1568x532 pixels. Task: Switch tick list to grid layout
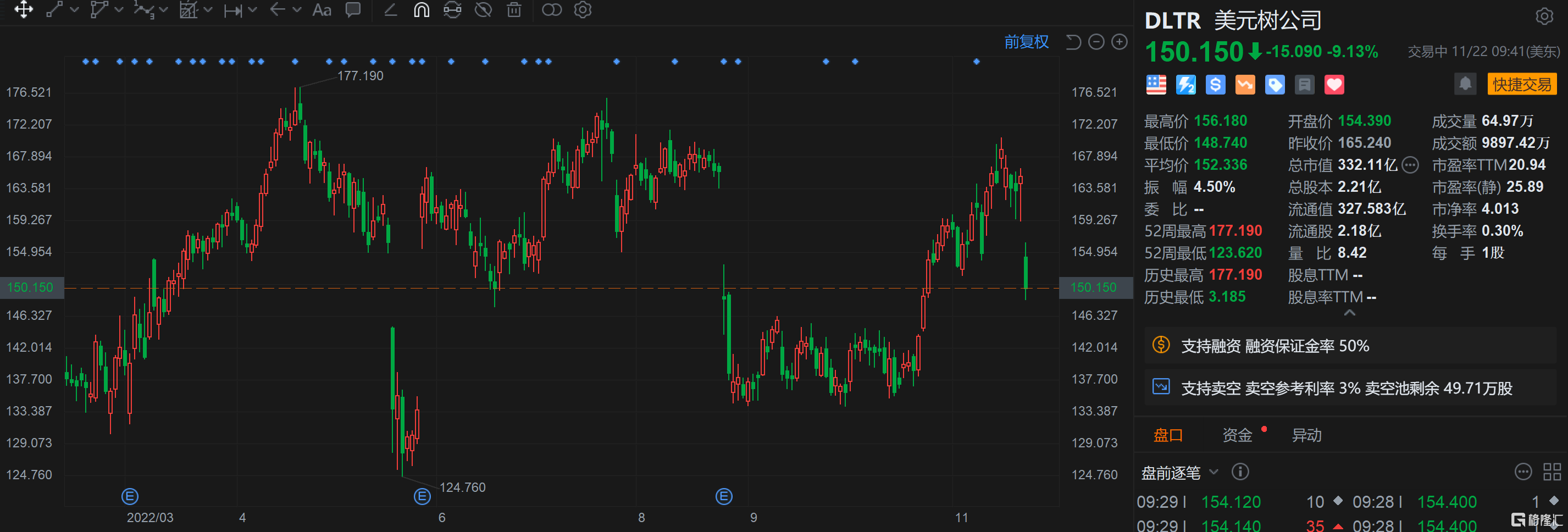pyautogui.click(x=1552, y=472)
